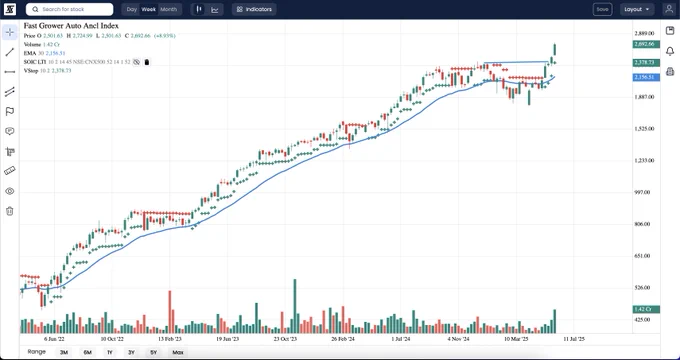680x360 pixels.
Task: Set range to 5Y
Action: tap(154, 352)
